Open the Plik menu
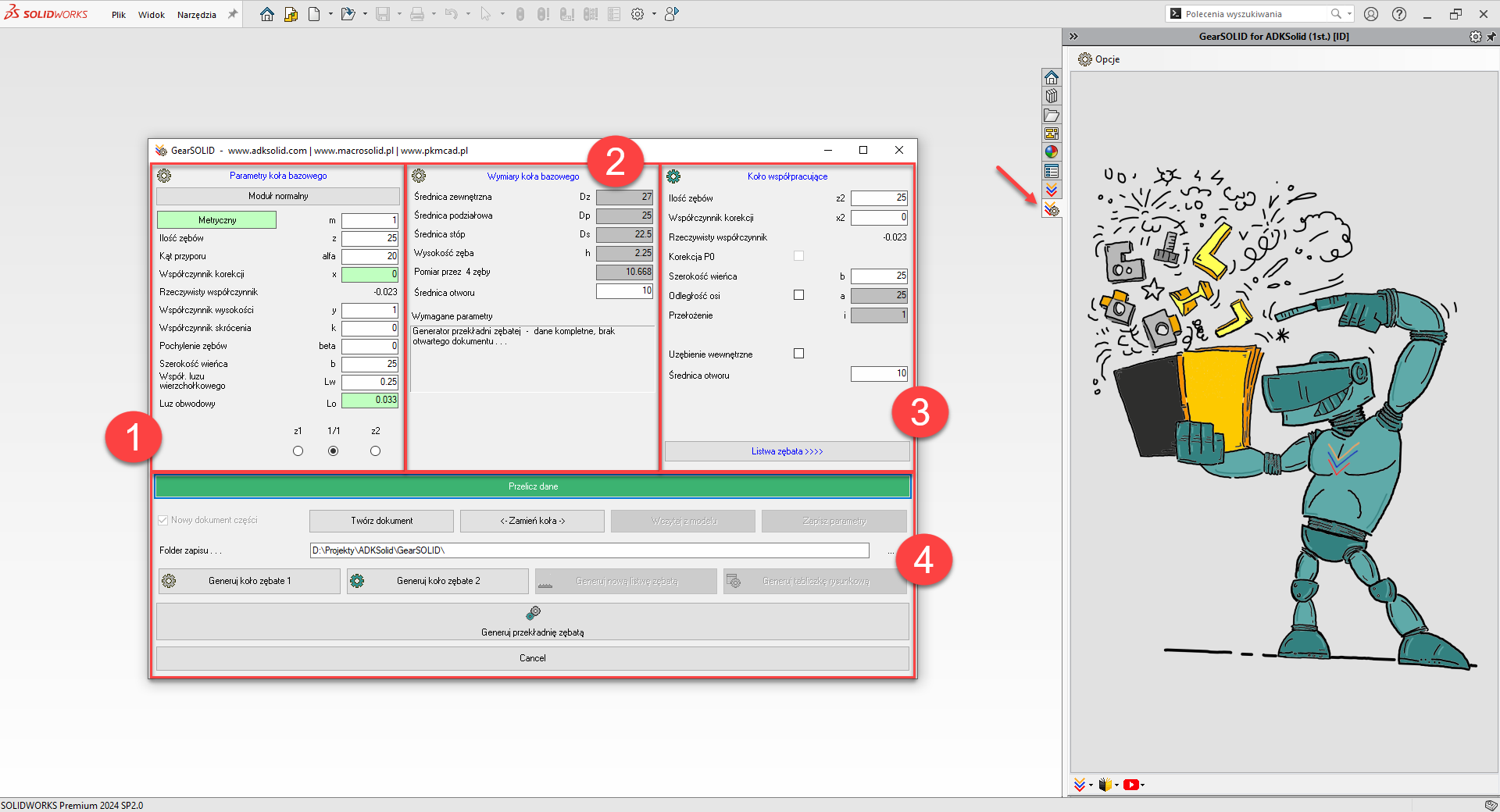Viewport: 1500px width, 812px height. click(119, 15)
